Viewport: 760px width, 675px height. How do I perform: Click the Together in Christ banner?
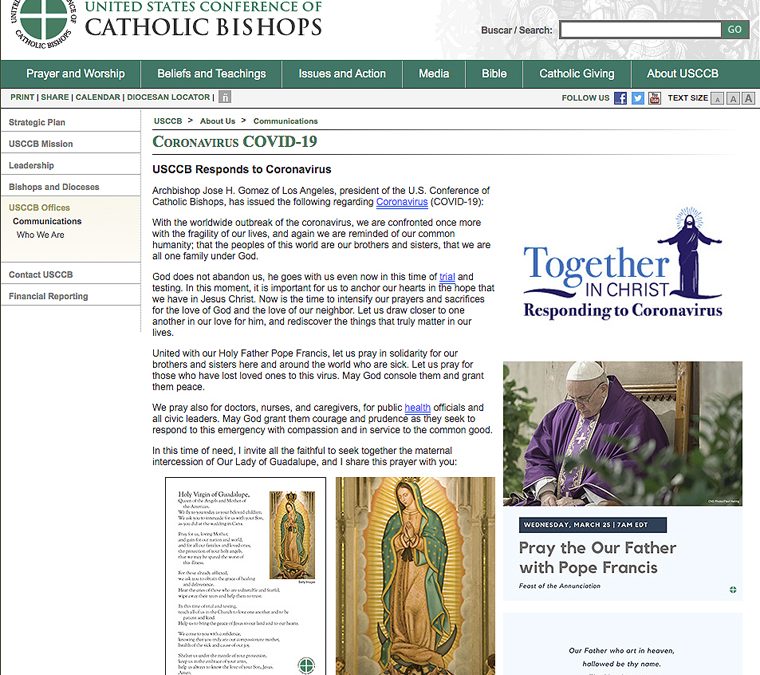(x=622, y=263)
